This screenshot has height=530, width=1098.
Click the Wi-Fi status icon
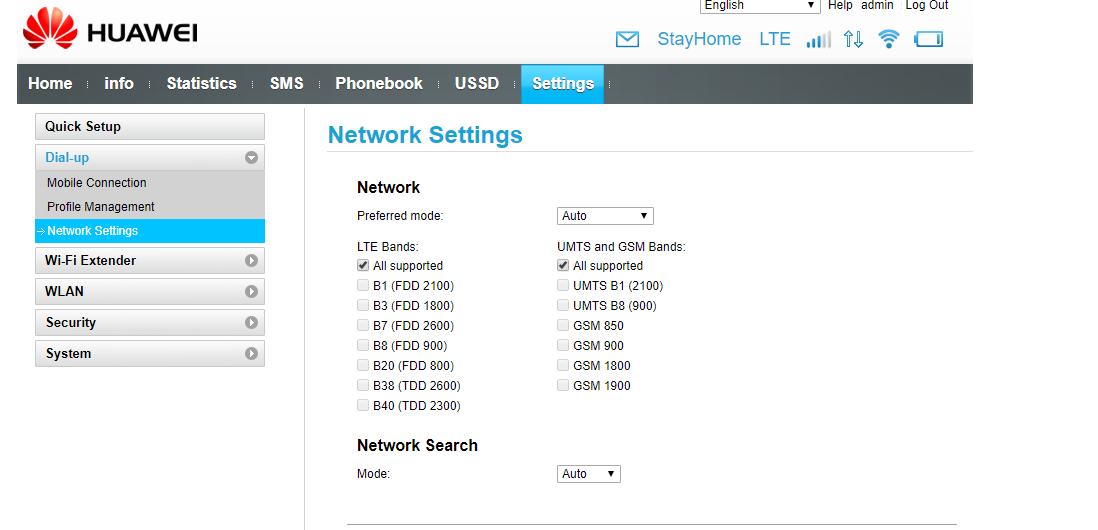[x=888, y=39]
